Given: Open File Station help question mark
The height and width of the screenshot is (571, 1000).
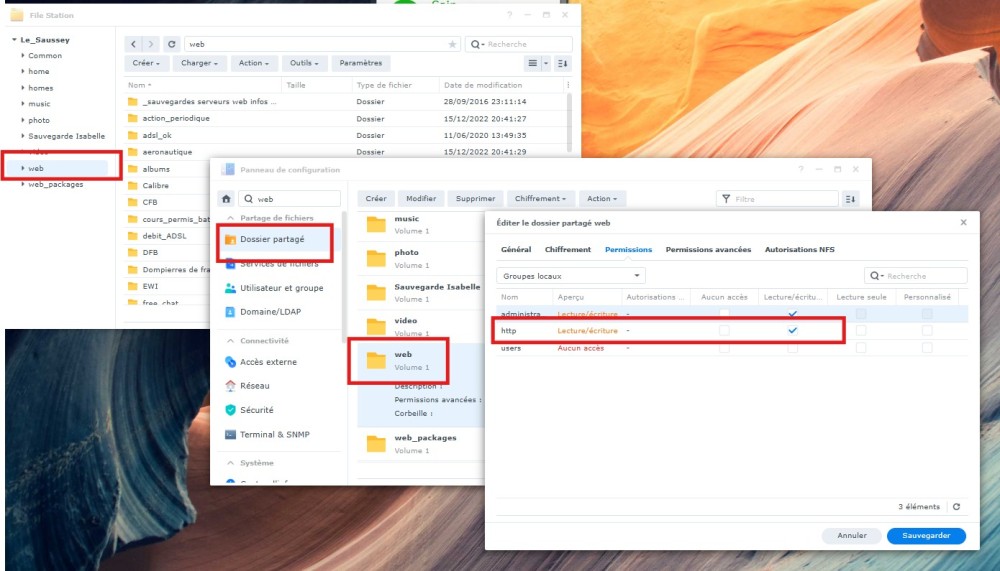Looking at the screenshot, I should coord(510,15).
